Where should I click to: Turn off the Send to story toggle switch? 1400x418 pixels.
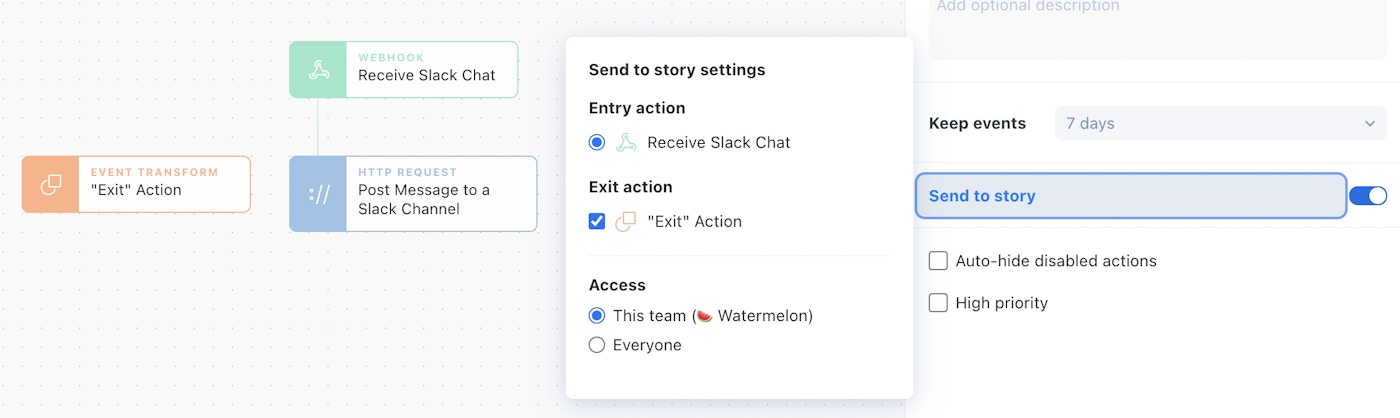[1367, 196]
